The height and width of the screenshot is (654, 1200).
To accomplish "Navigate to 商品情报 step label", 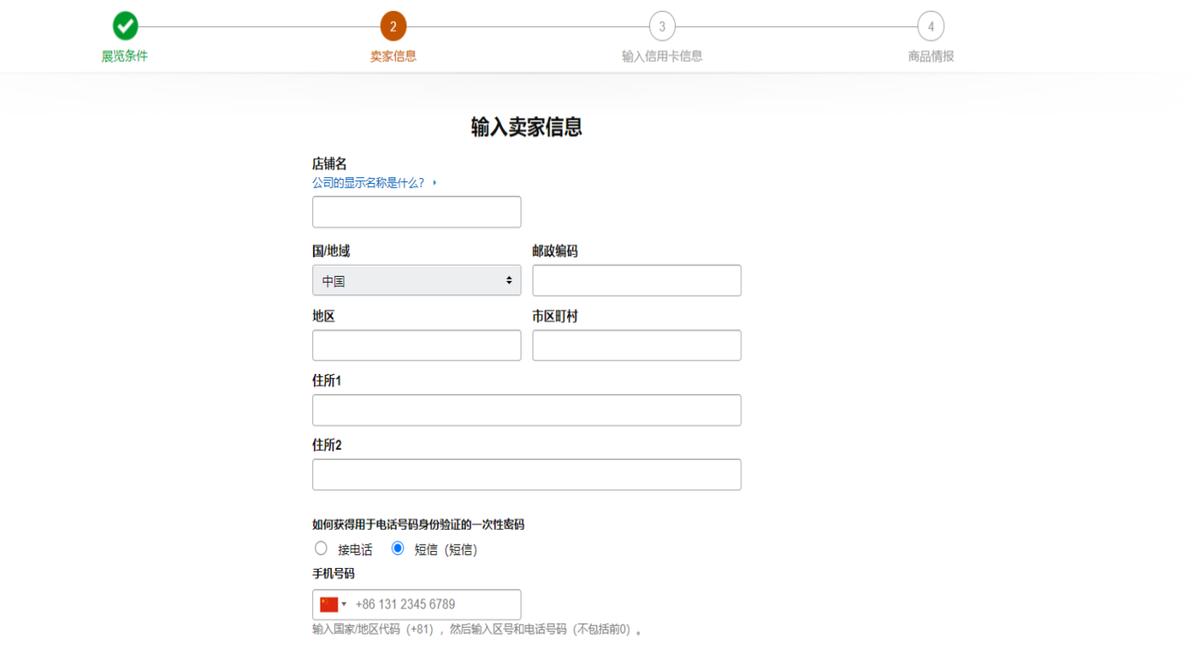I will [931, 56].
